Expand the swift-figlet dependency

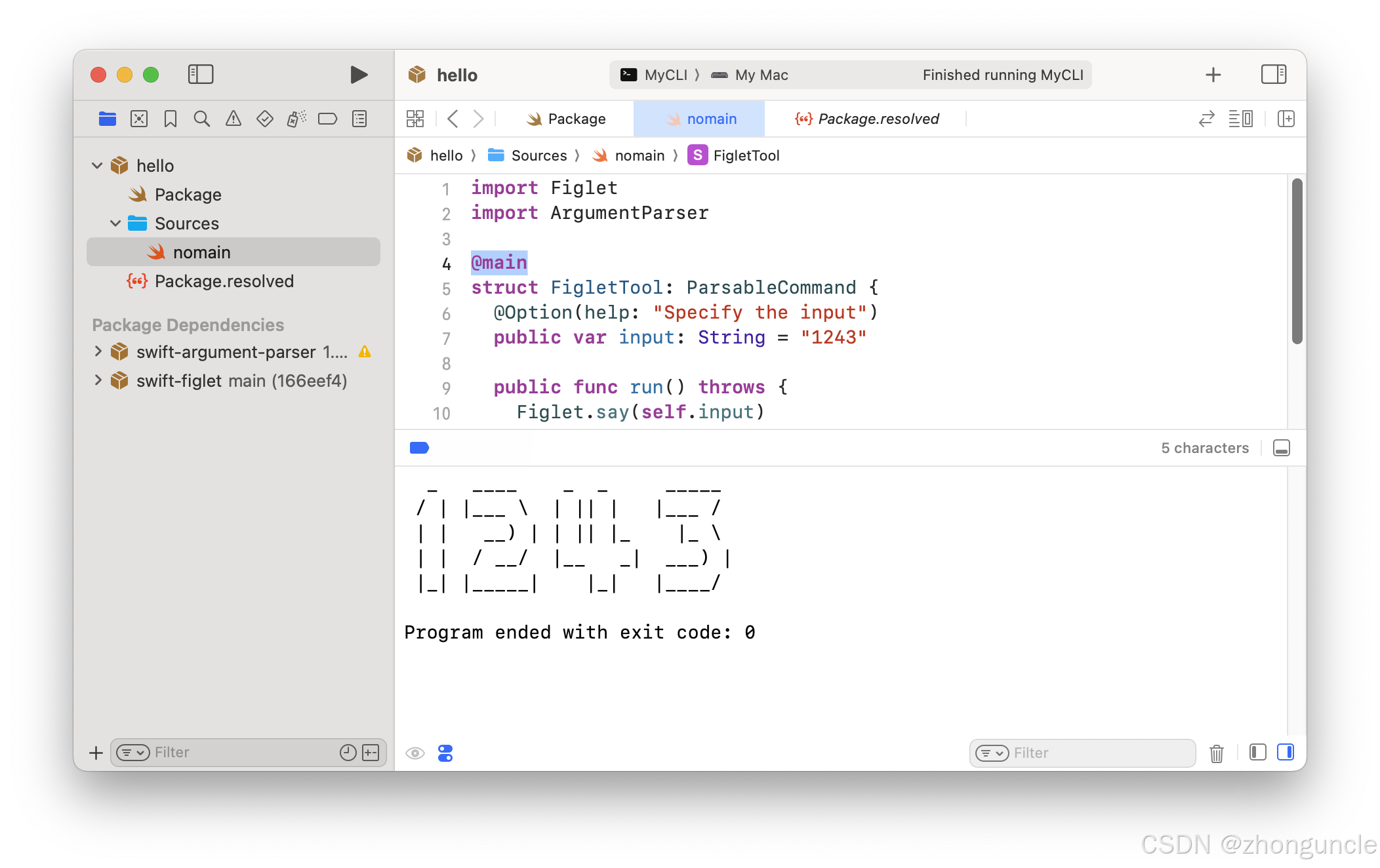pos(98,380)
